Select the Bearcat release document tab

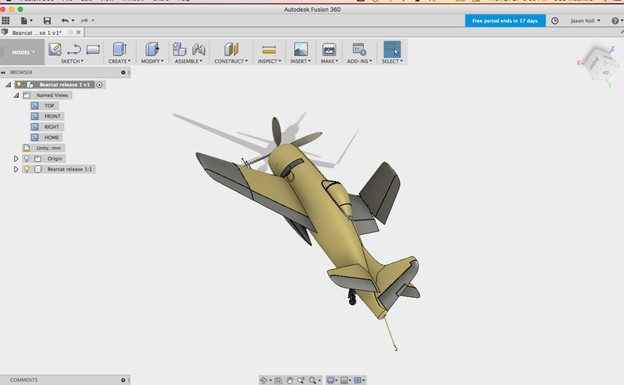coord(37,33)
